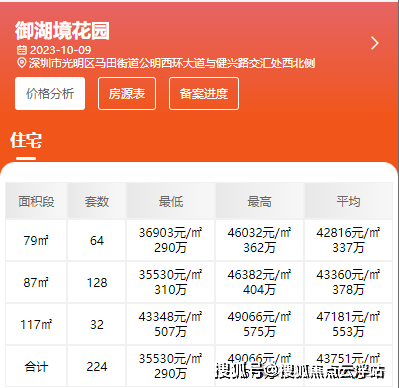
Task: Click the unit count cell 128
Action: [x=97, y=282]
